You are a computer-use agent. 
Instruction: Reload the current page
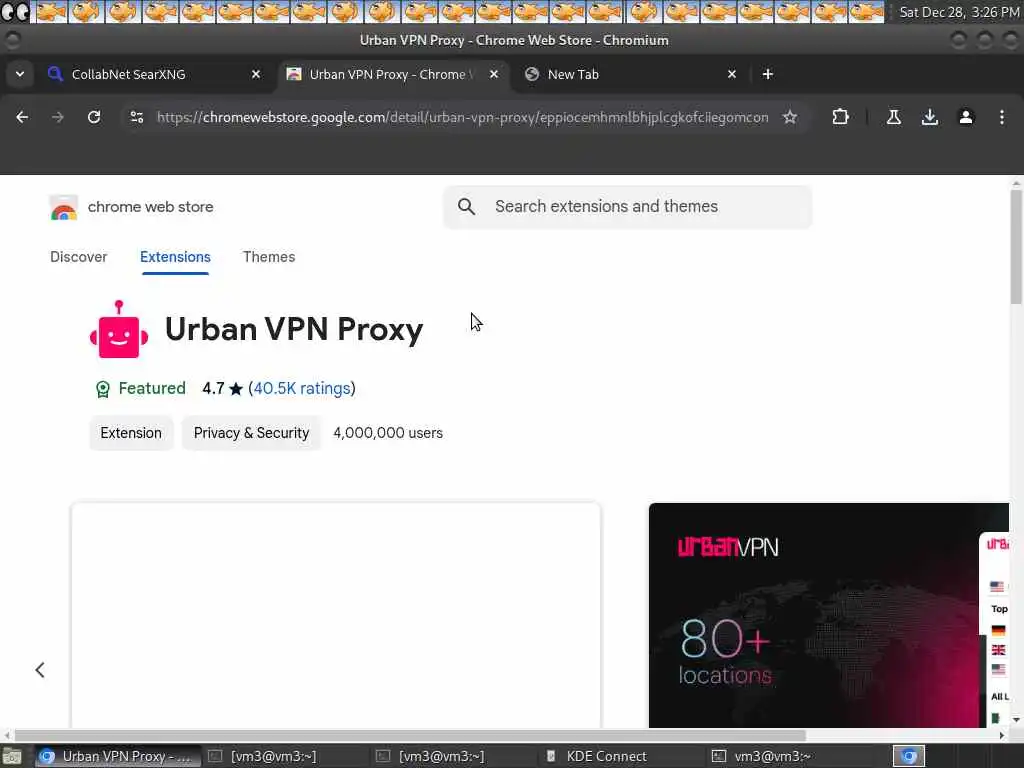[x=94, y=117]
